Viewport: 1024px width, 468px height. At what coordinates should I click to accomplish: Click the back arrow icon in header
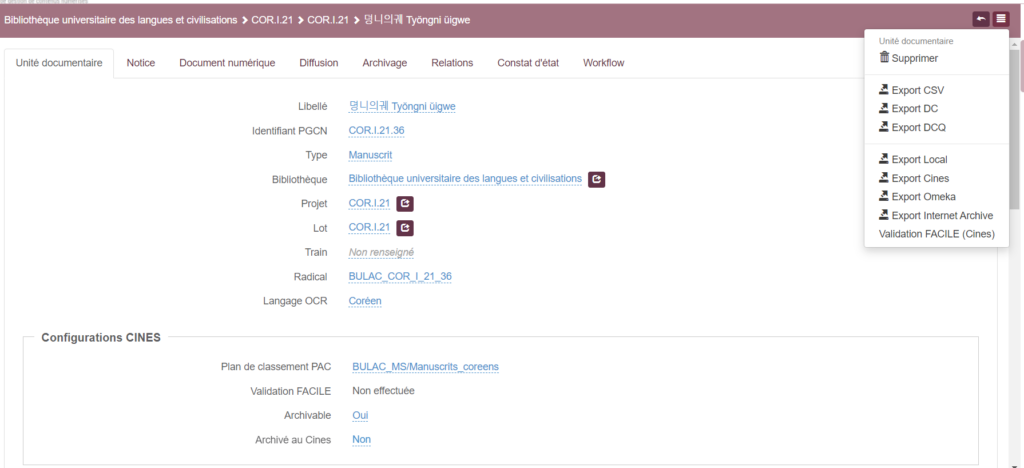tap(981, 20)
